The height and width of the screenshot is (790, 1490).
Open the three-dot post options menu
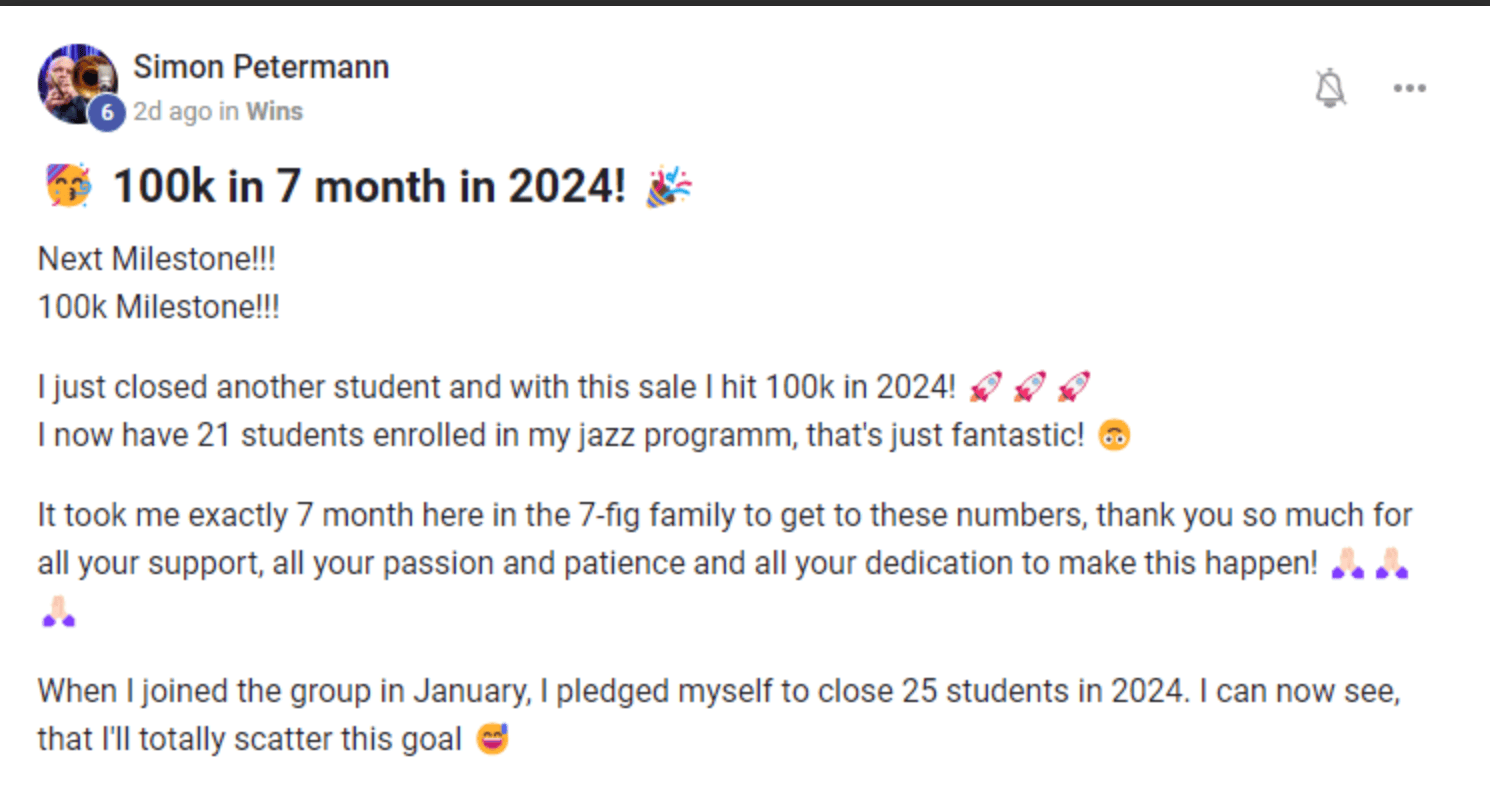pyautogui.click(x=1410, y=88)
